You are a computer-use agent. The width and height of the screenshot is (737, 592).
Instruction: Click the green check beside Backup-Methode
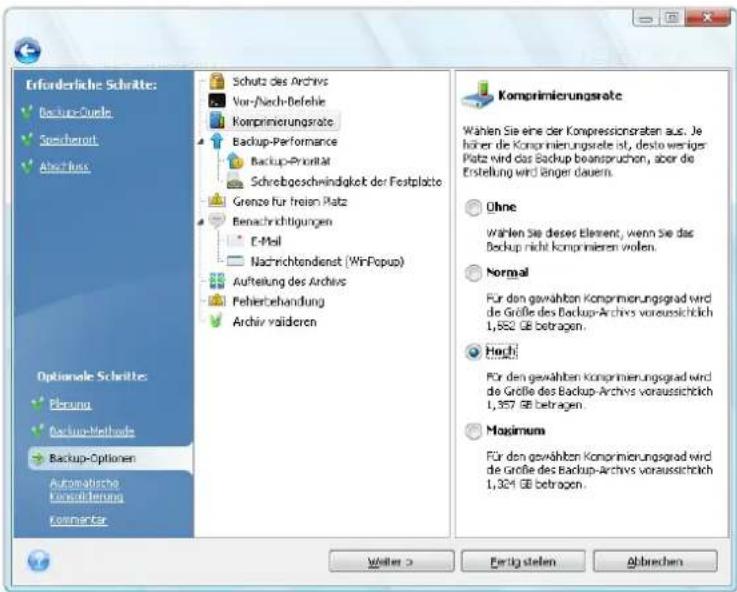click(38, 431)
